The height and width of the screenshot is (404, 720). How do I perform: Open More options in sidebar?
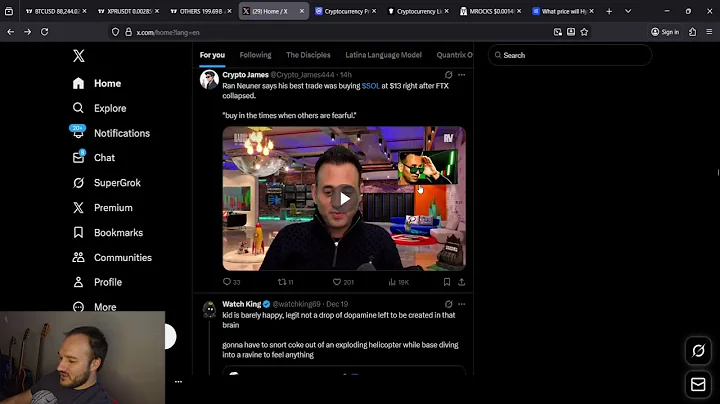click(x=94, y=307)
